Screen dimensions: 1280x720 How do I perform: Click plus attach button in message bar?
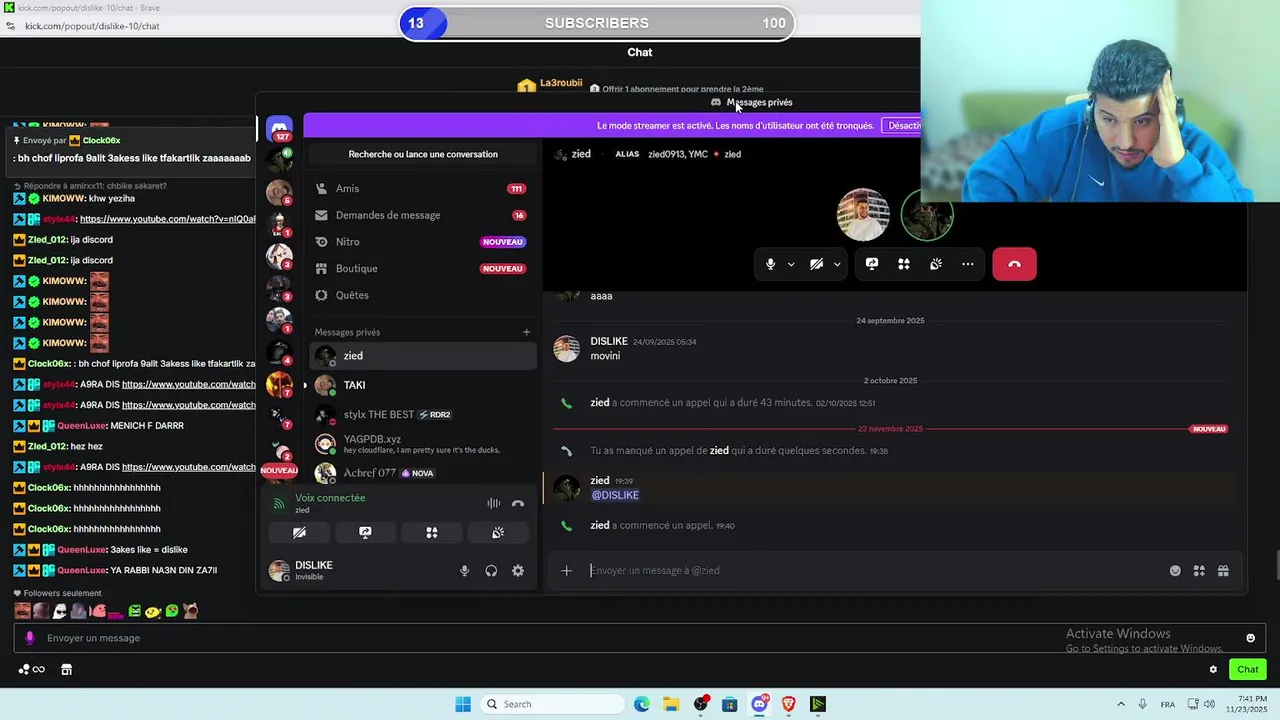[x=566, y=571]
